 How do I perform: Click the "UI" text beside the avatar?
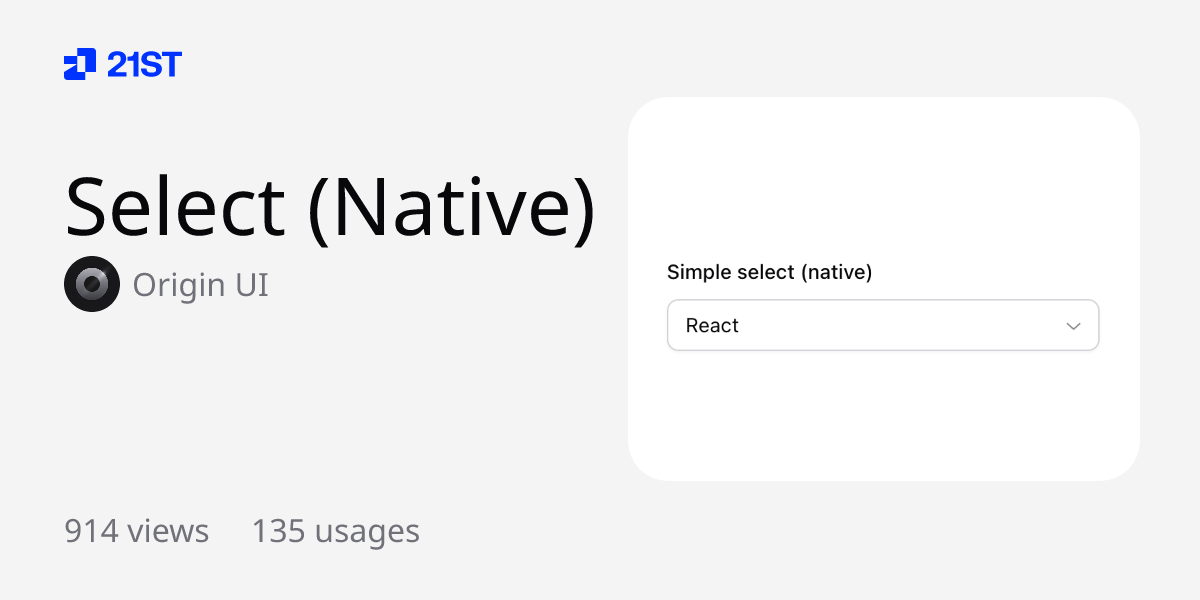pos(251,285)
